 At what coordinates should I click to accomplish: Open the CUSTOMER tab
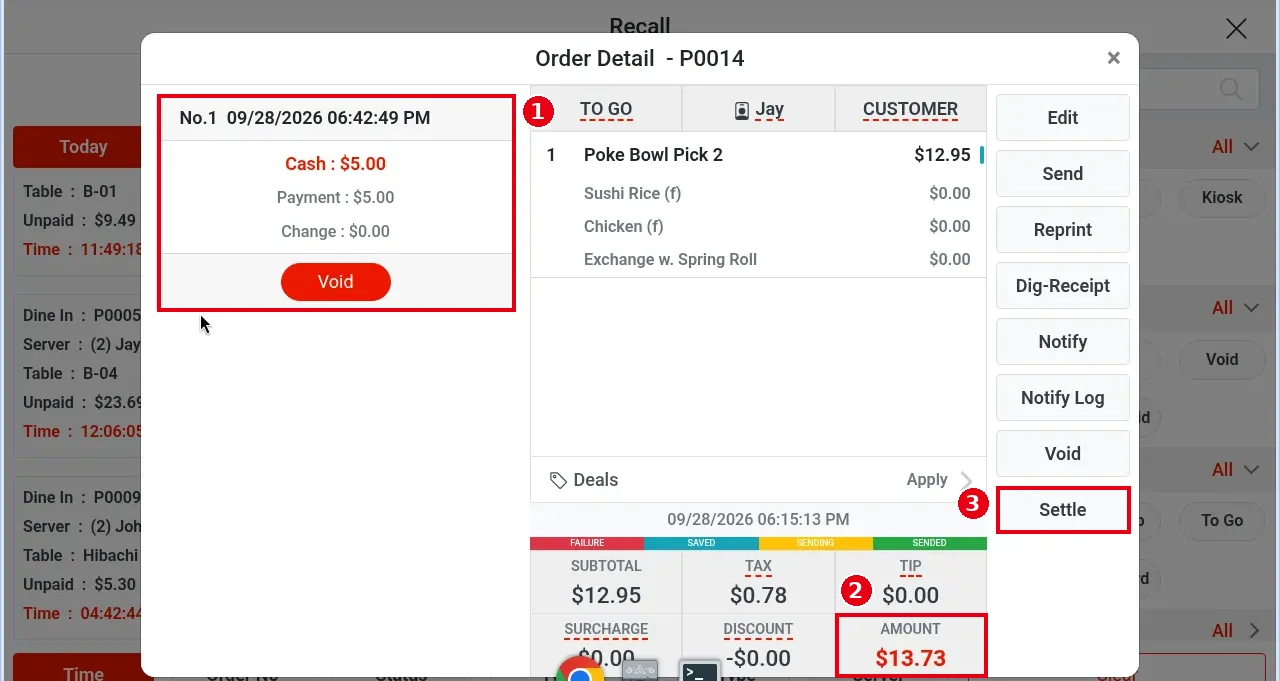coord(910,109)
